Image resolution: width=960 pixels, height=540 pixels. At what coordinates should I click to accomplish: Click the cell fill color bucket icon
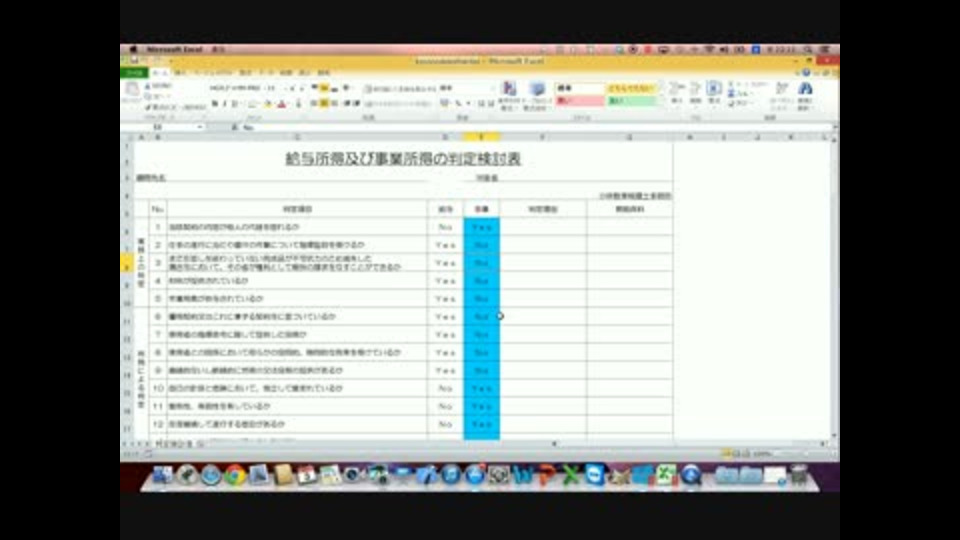point(268,103)
